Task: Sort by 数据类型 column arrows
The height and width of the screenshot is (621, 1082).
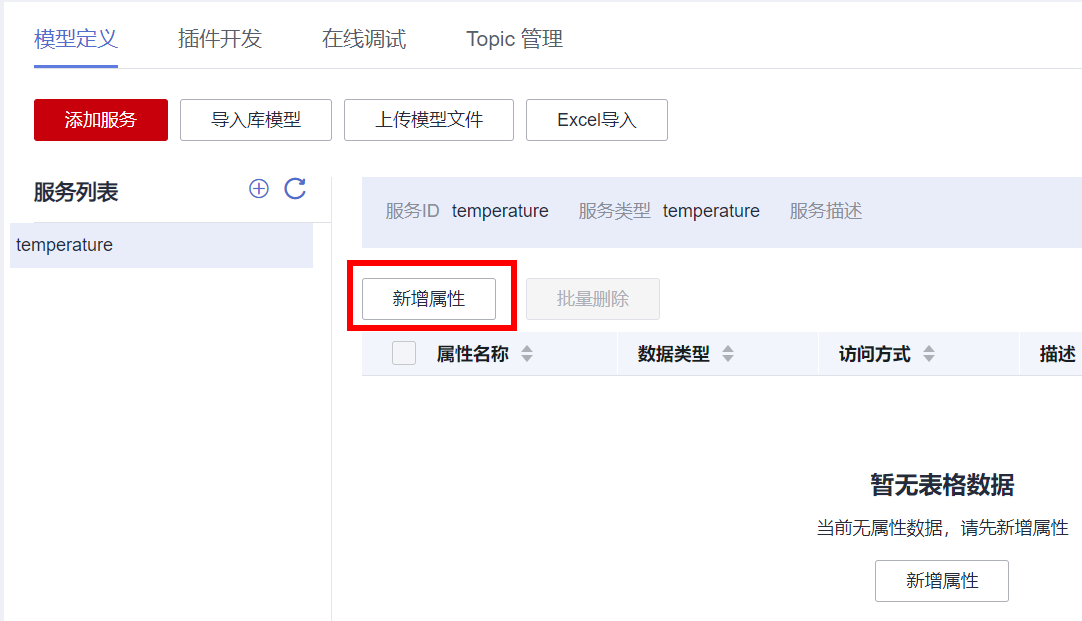Action: coord(728,354)
